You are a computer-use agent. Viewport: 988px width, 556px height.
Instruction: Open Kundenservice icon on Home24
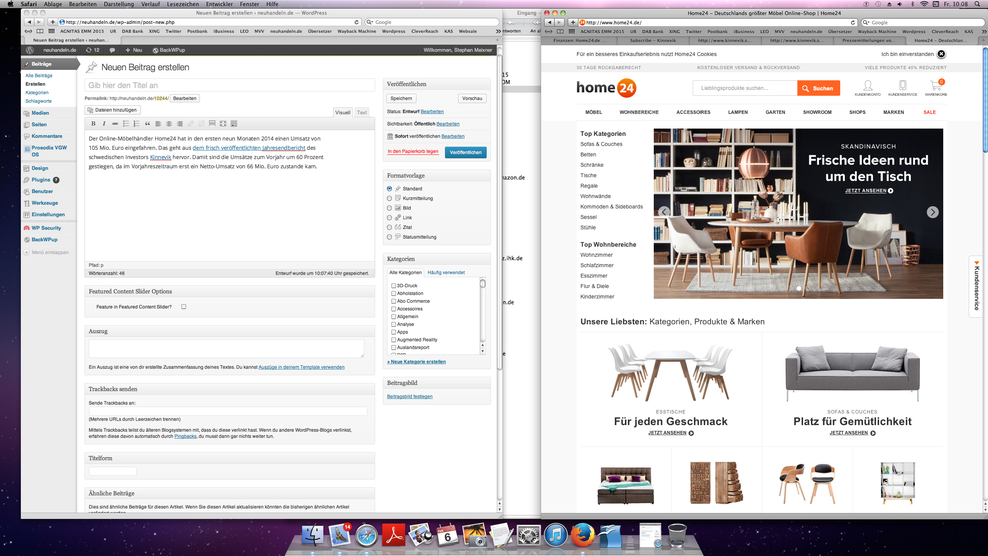(902, 88)
